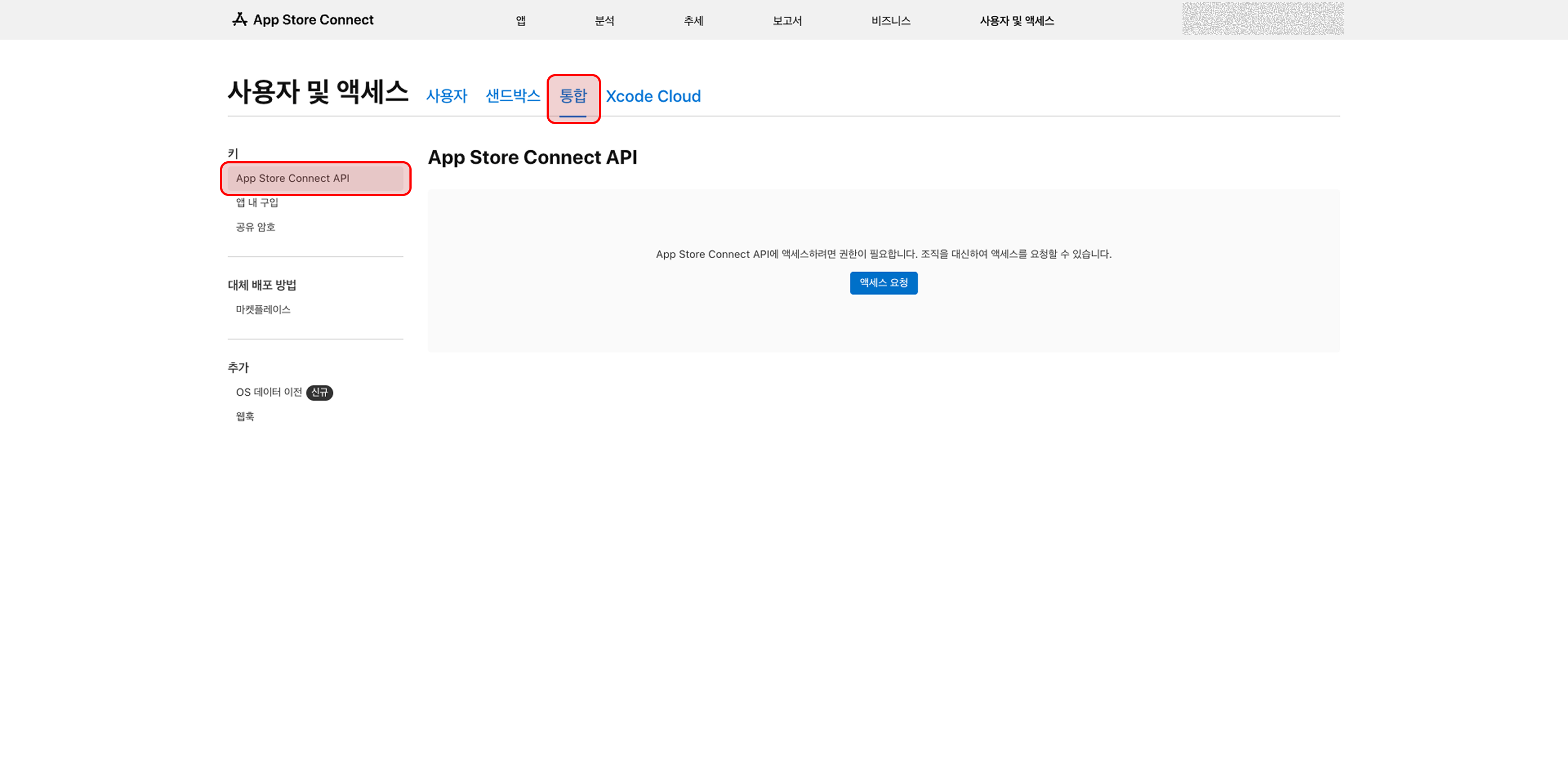Select App Store Connect API in sidebar
Viewport: 1568px width, 784px height.
(315, 179)
